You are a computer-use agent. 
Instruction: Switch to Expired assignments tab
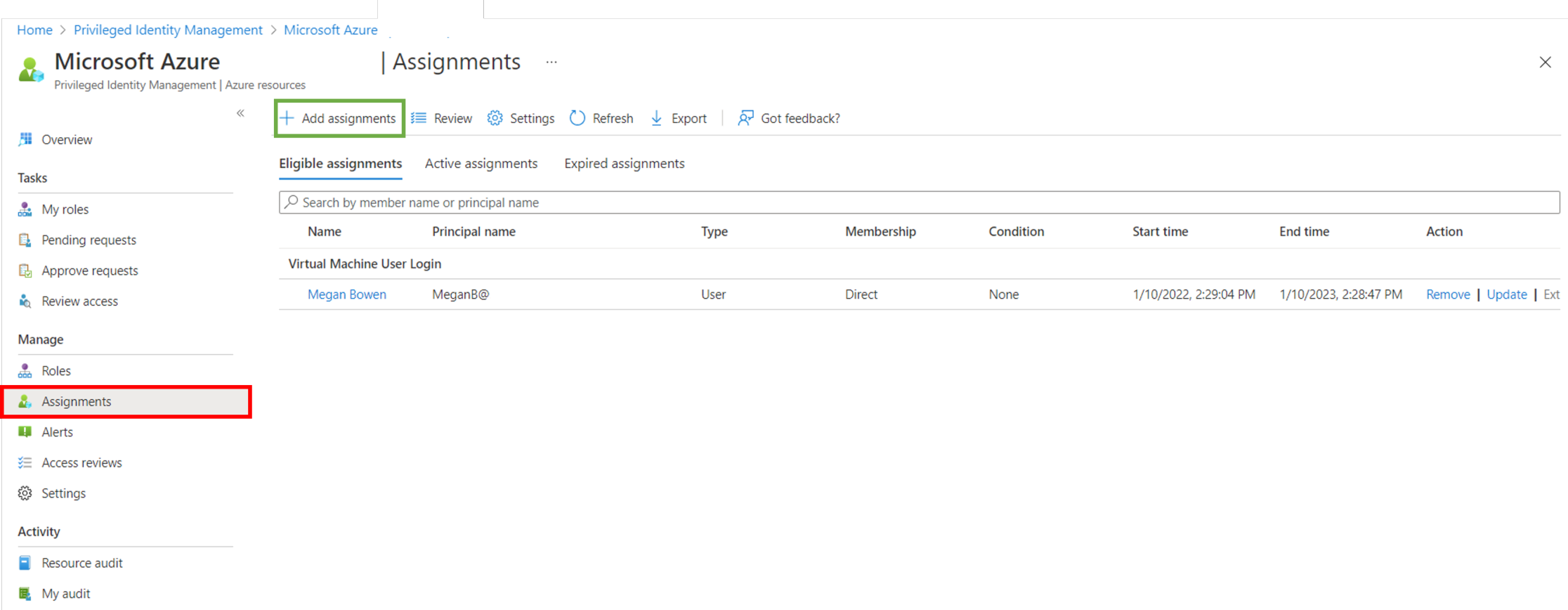click(624, 164)
